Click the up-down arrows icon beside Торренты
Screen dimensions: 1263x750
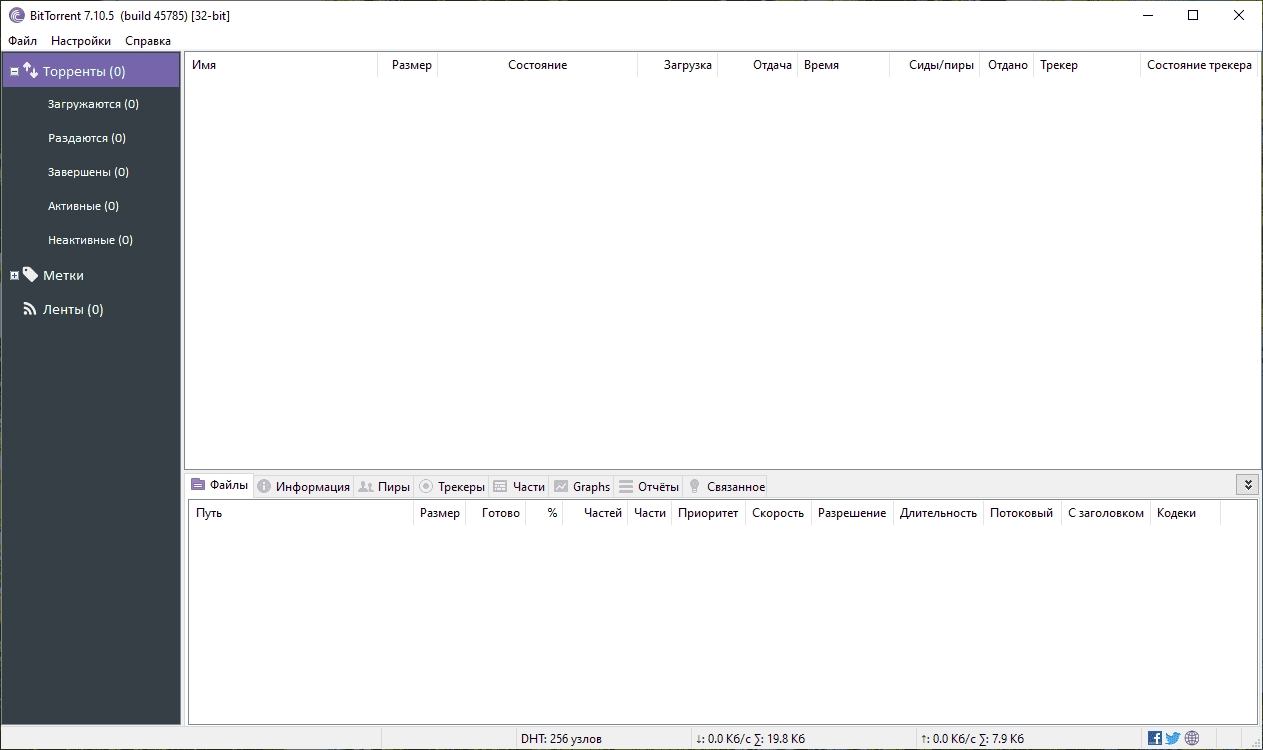click(x=30, y=71)
